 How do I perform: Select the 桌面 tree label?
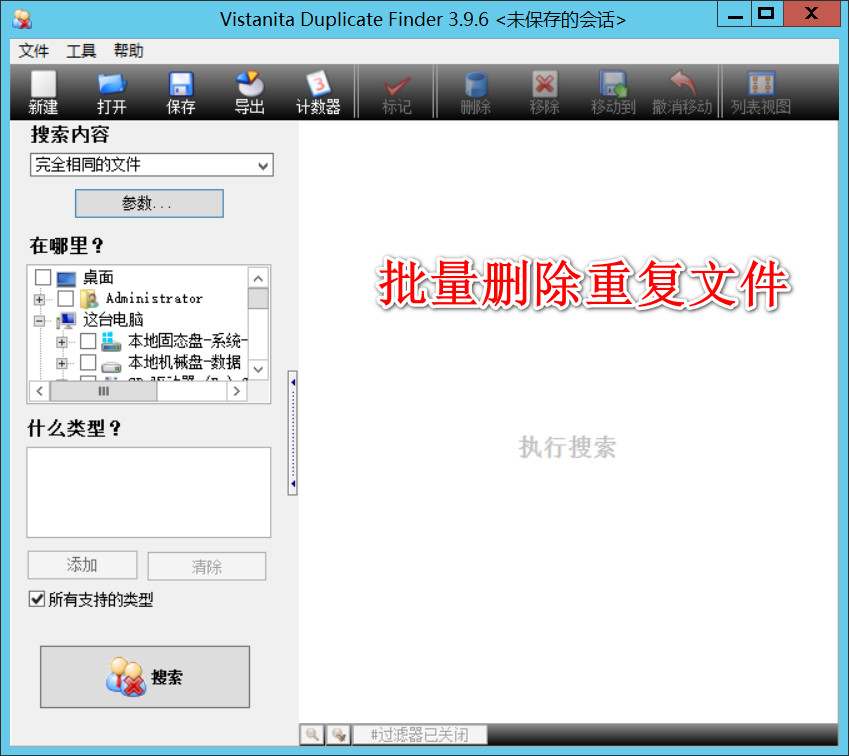coord(98,278)
